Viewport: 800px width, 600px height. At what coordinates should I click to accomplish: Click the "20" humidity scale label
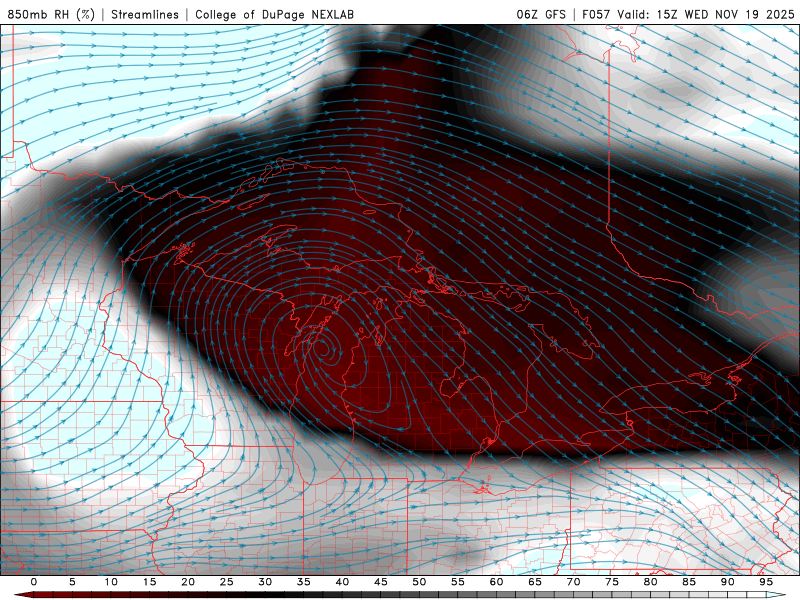click(188, 582)
